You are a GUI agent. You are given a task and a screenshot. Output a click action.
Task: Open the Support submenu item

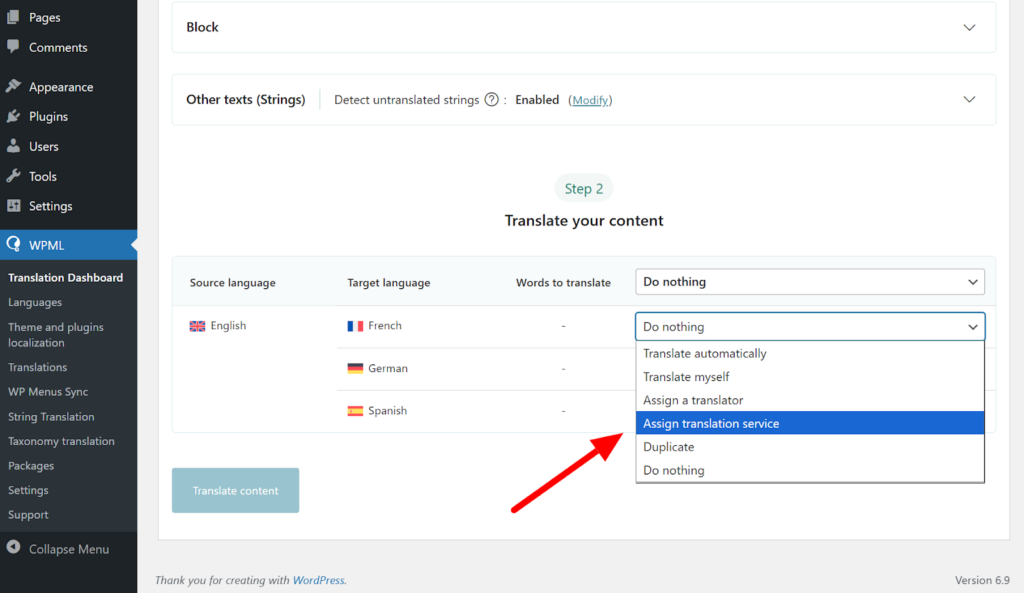(x=28, y=515)
